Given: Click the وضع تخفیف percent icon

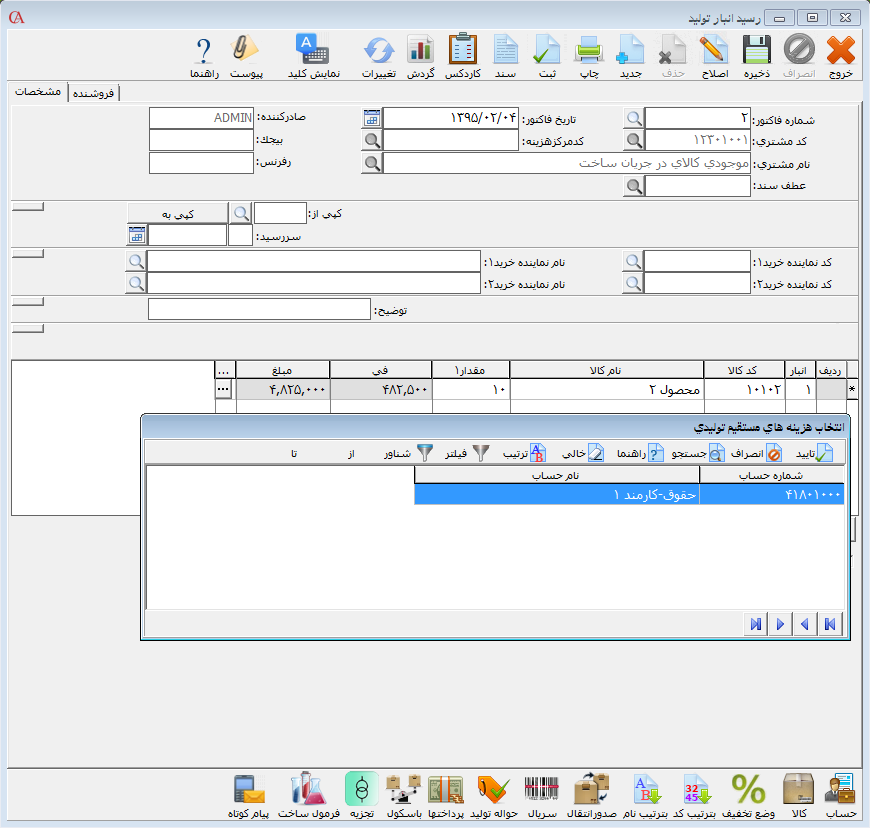Looking at the screenshot, I should point(748,795).
